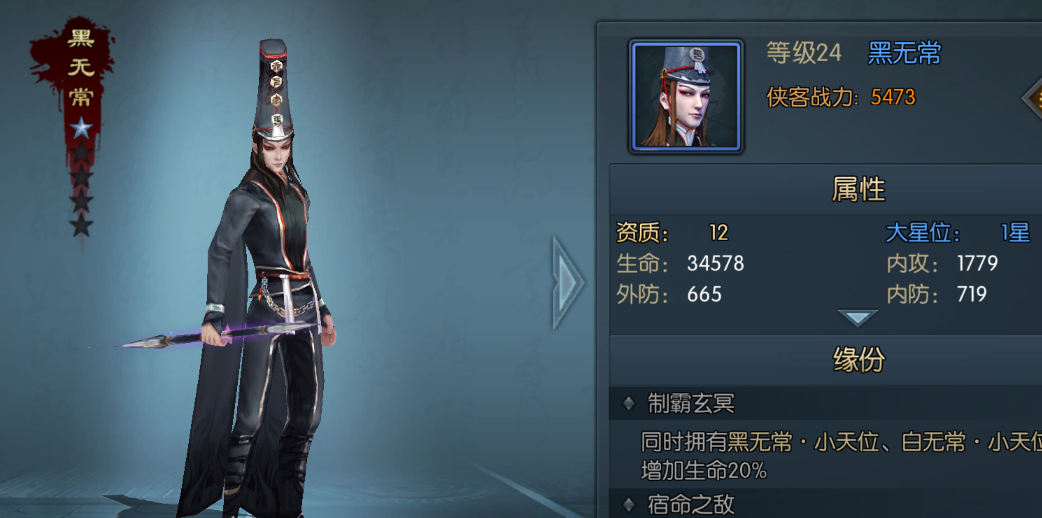Click the lit blue star under 黑无常 banner
Viewport: 1042px width, 518px height.
coord(81,128)
